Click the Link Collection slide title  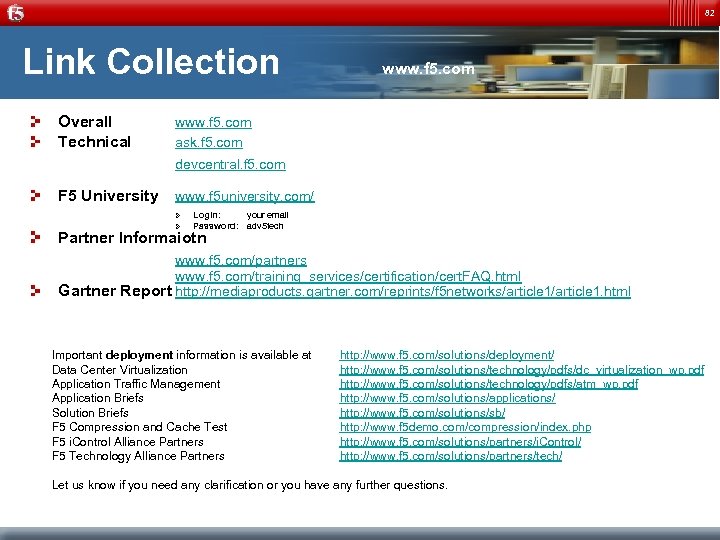tap(151, 62)
